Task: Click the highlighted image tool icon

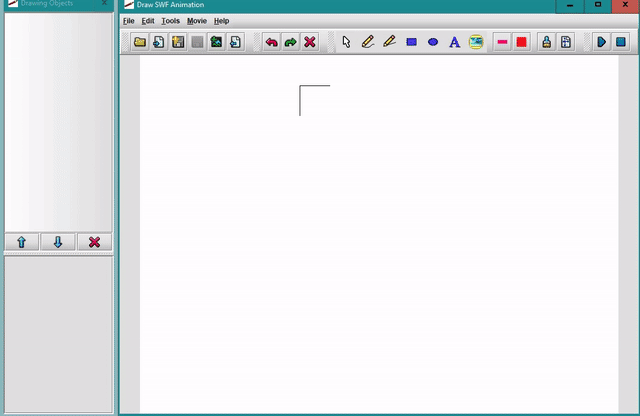Action: [x=476, y=42]
